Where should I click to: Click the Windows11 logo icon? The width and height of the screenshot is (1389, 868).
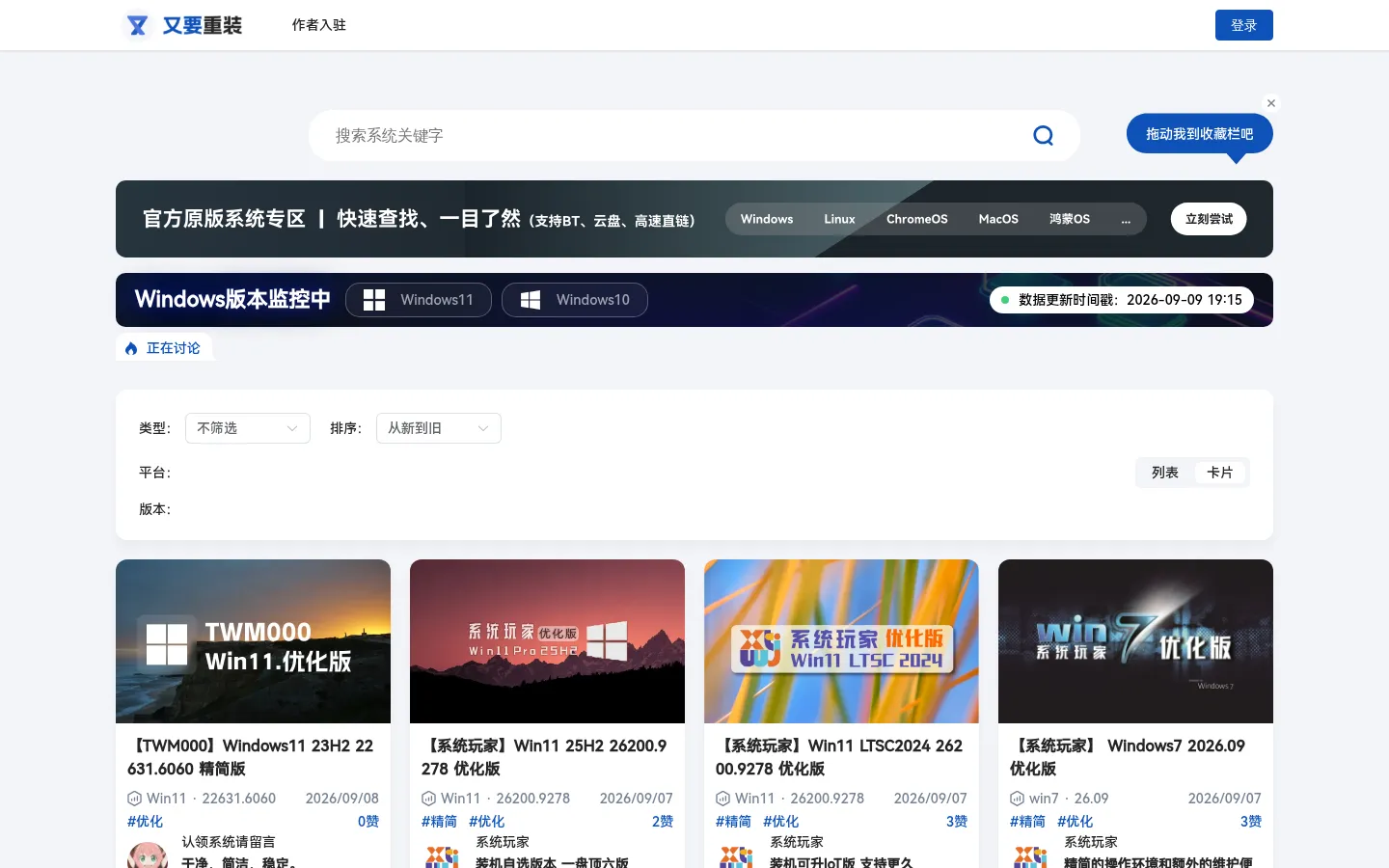(x=374, y=300)
